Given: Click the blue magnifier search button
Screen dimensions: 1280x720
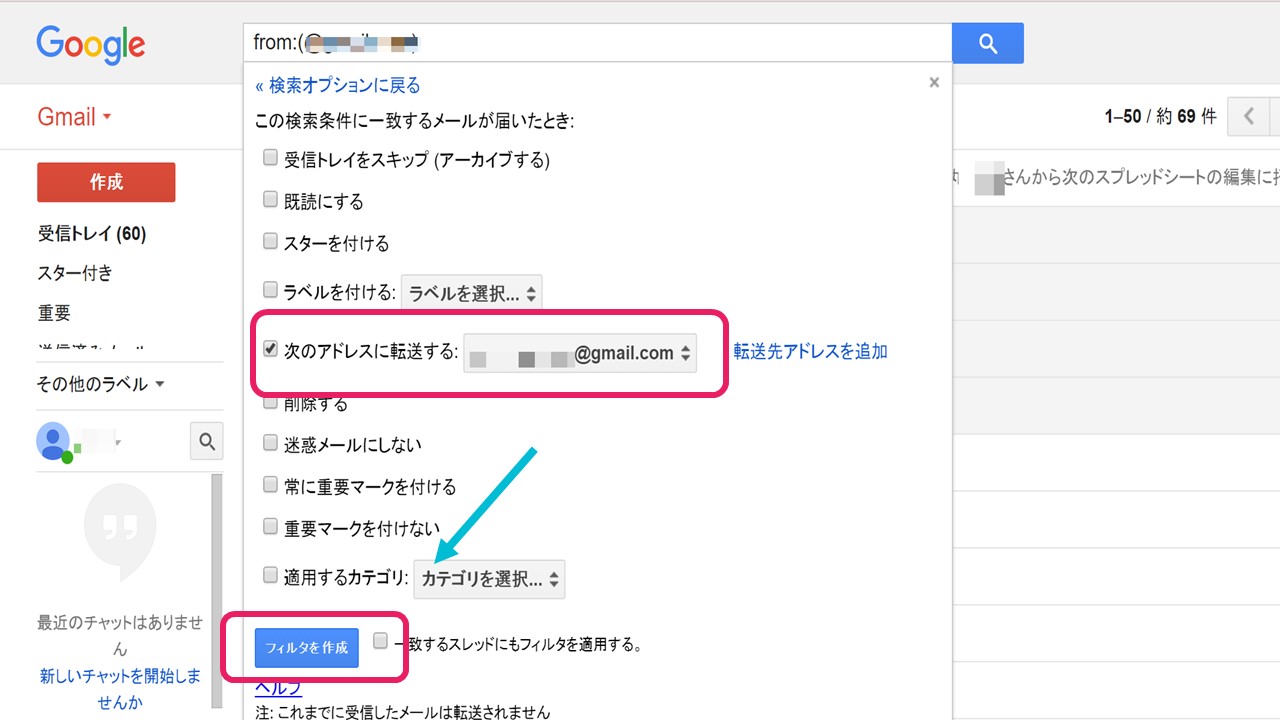Looking at the screenshot, I should point(987,43).
